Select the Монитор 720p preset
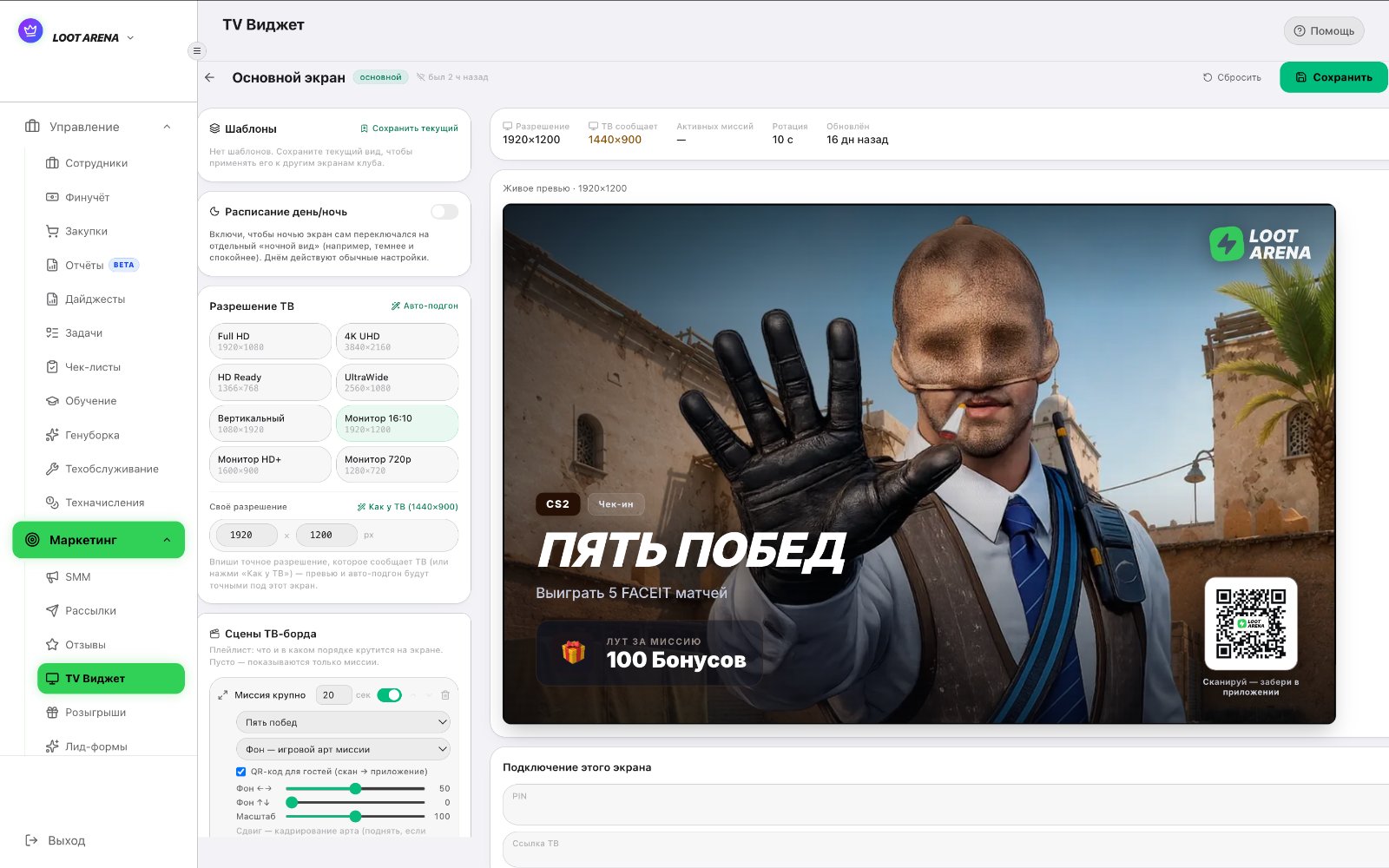 pyautogui.click(x=397, y=464)
